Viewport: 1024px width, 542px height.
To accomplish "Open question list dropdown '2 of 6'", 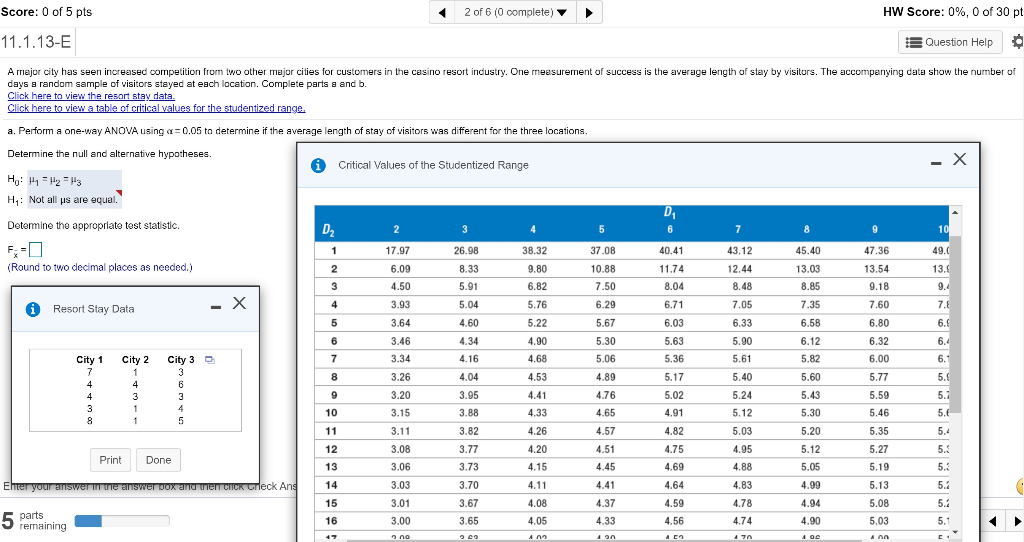I will (516, 12).
